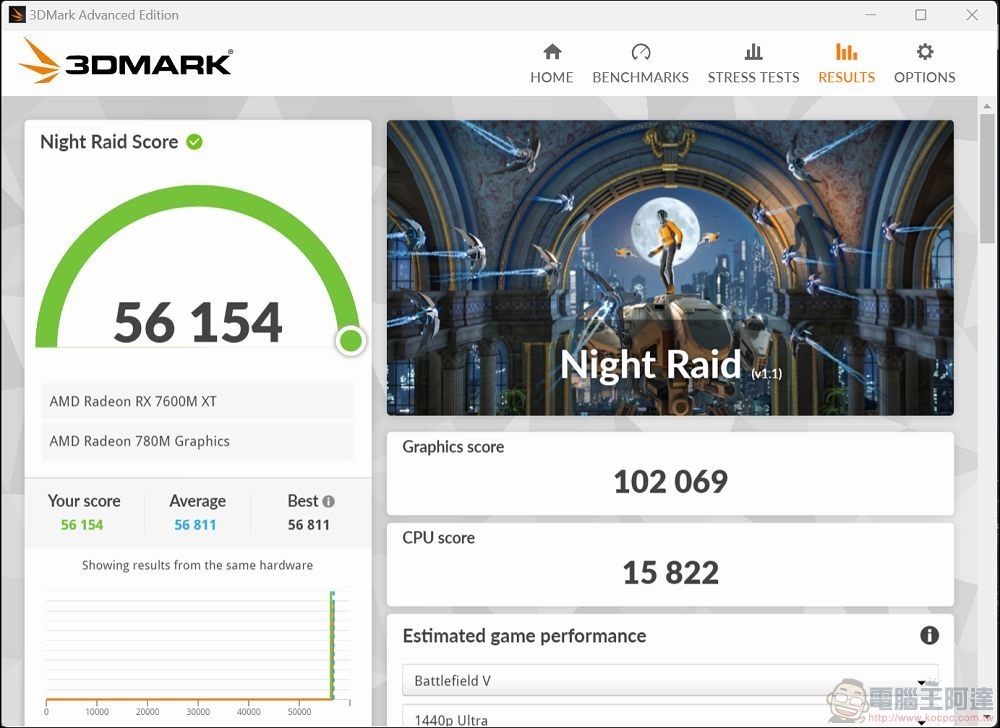This screenshot has width=1000, height=728.
Task: Click the 3DMark logo in header
Action: point(126,61)
